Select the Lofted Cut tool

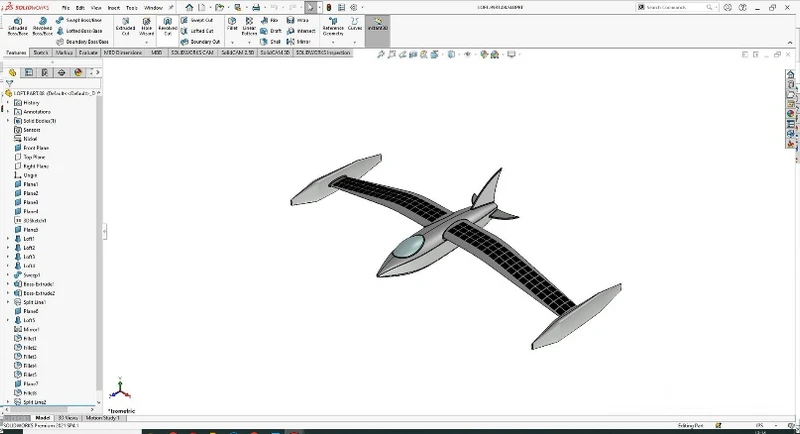tap(197, 31)
